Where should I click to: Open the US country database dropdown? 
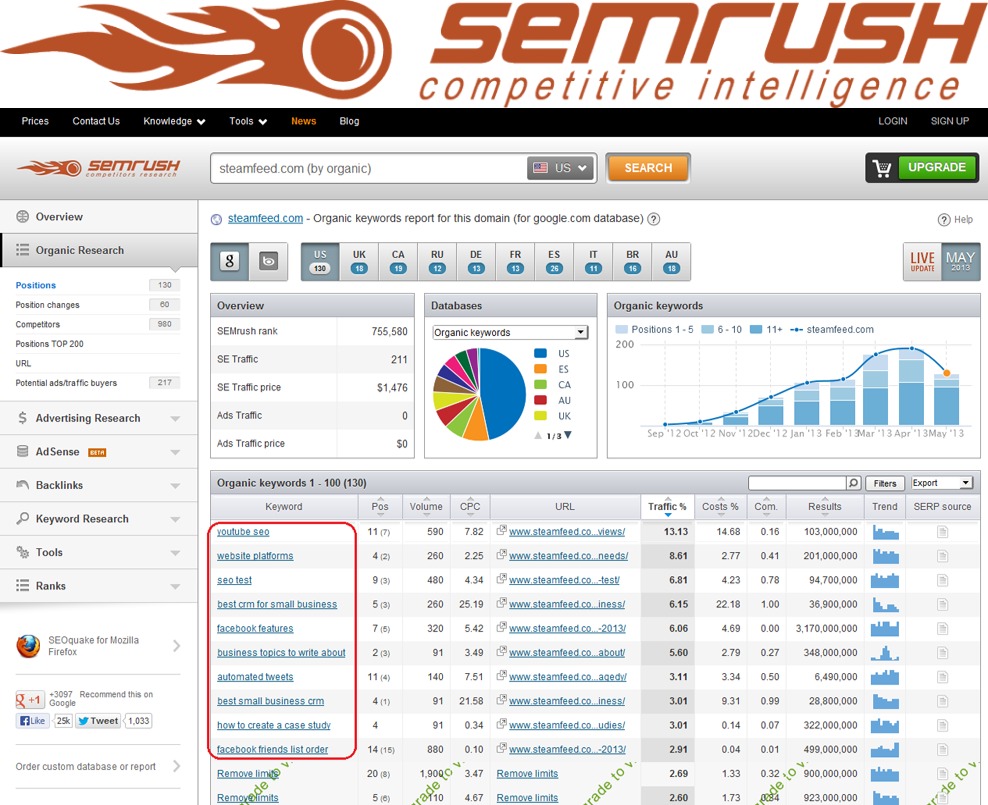[561, 168]
